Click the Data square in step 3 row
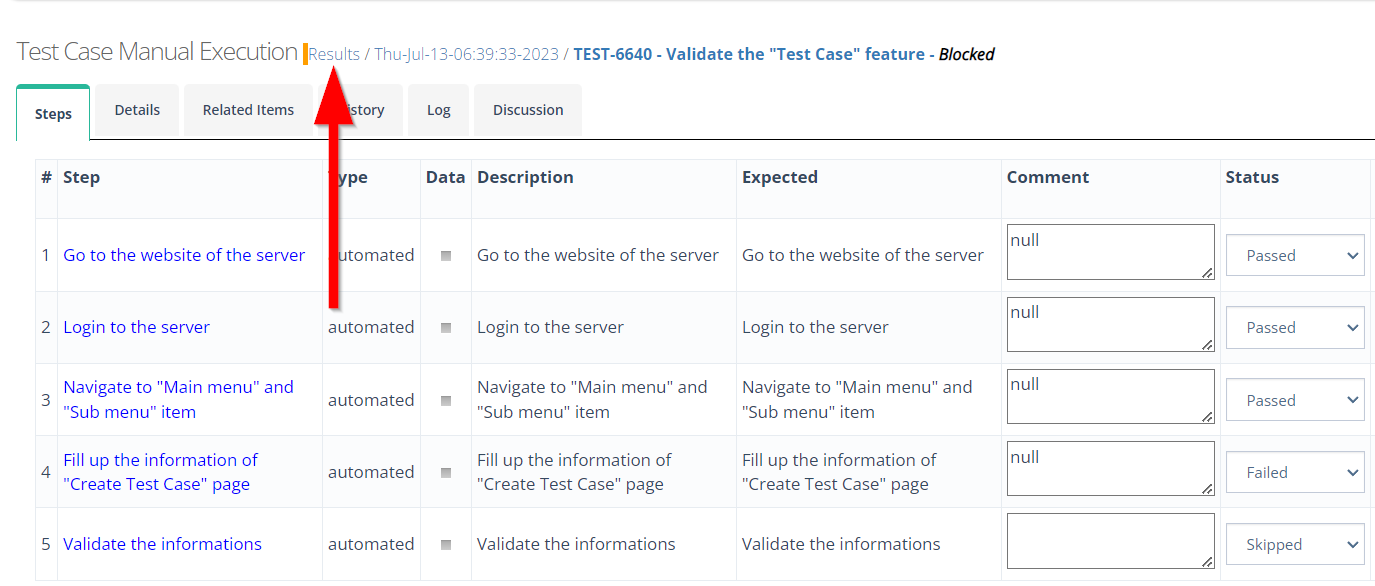This screenshot has width=1375, height=586. (446, 400)
